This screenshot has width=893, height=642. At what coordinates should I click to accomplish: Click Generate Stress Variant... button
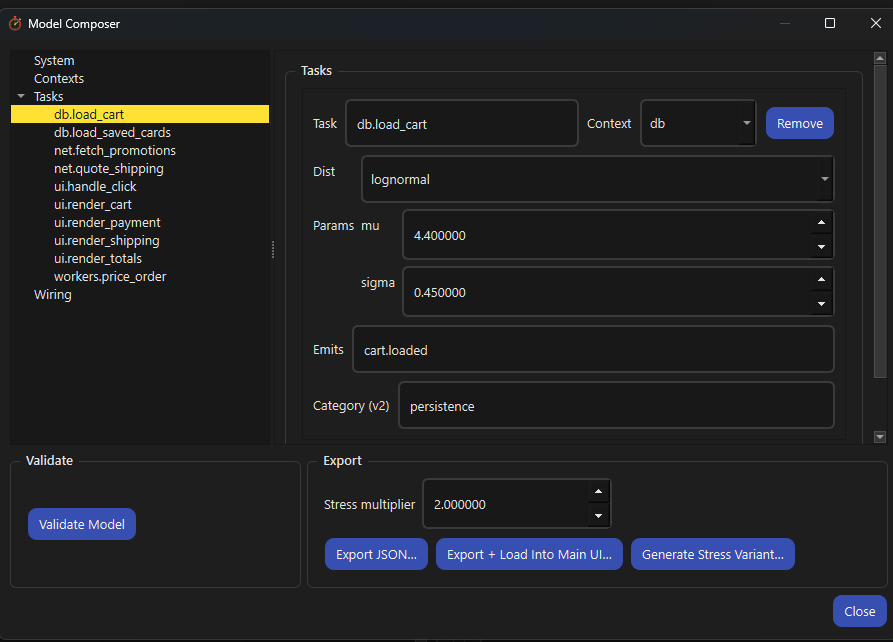pyautogui.click(x=712, y=554)
